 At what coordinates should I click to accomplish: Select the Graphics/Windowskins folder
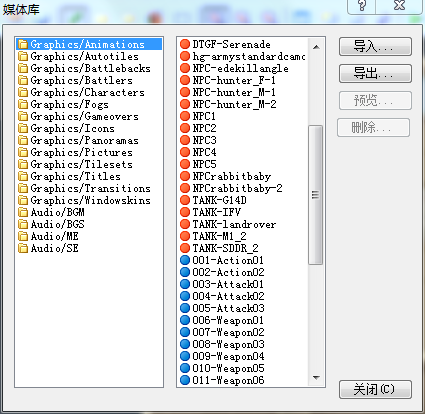(x=90, y=200)
